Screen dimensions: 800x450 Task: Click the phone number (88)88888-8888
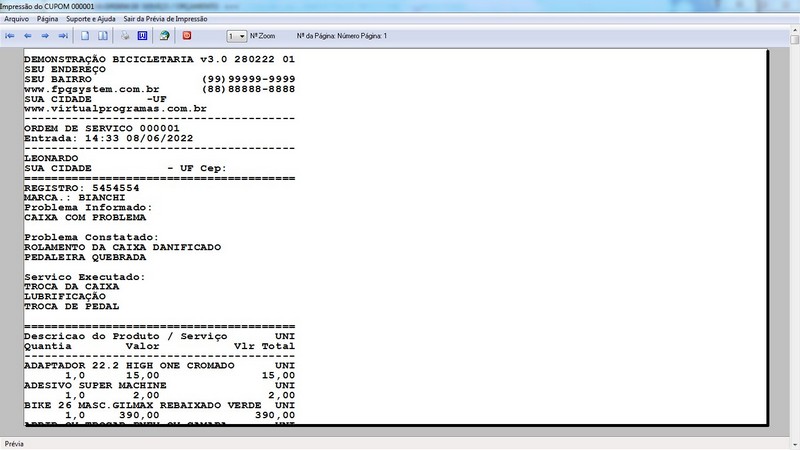[248, 89]
